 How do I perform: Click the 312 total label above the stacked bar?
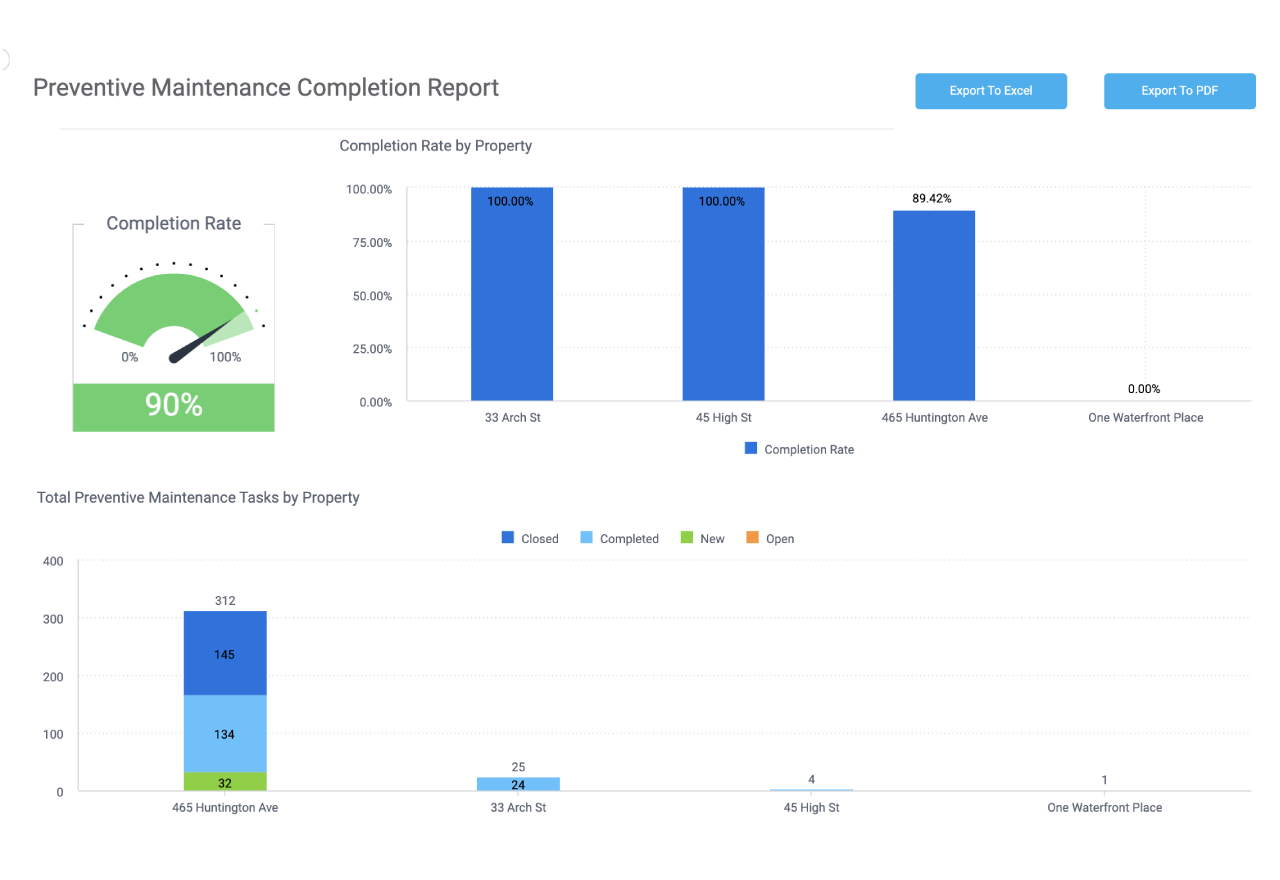pos(225,600)
